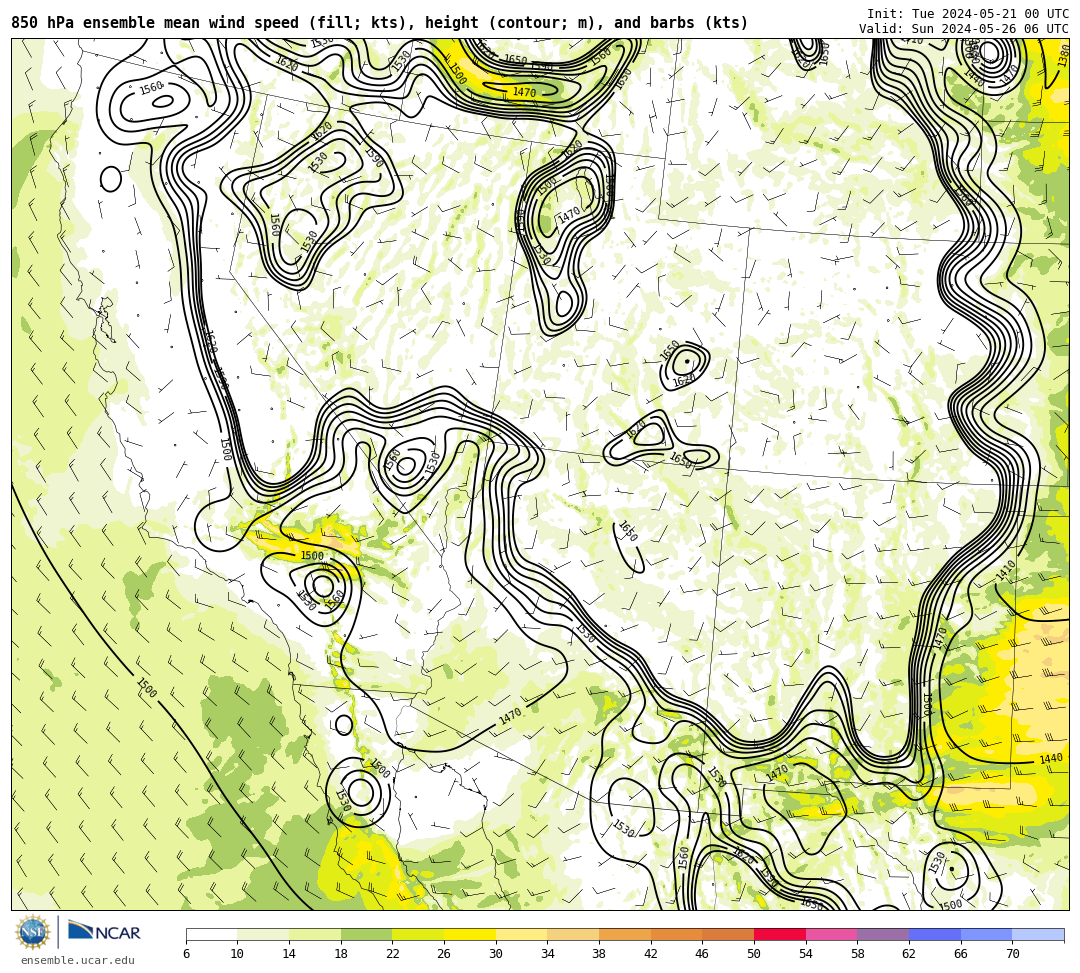Pick the periwinkle 66–70 kts colorbar segment
This screenshot has width=1080, height=973.
[986, 934]
